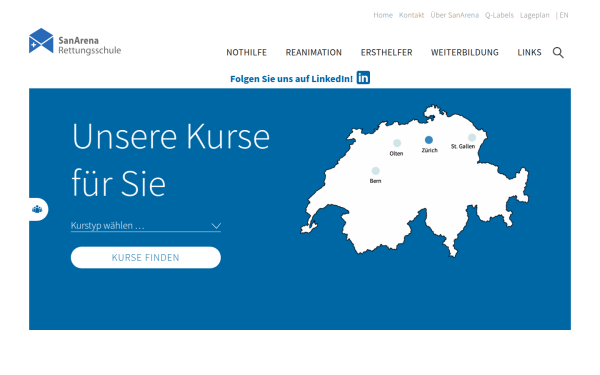600x375 pixels.
Task: Open the Über SanArena link
Action: tap(455, 15)
